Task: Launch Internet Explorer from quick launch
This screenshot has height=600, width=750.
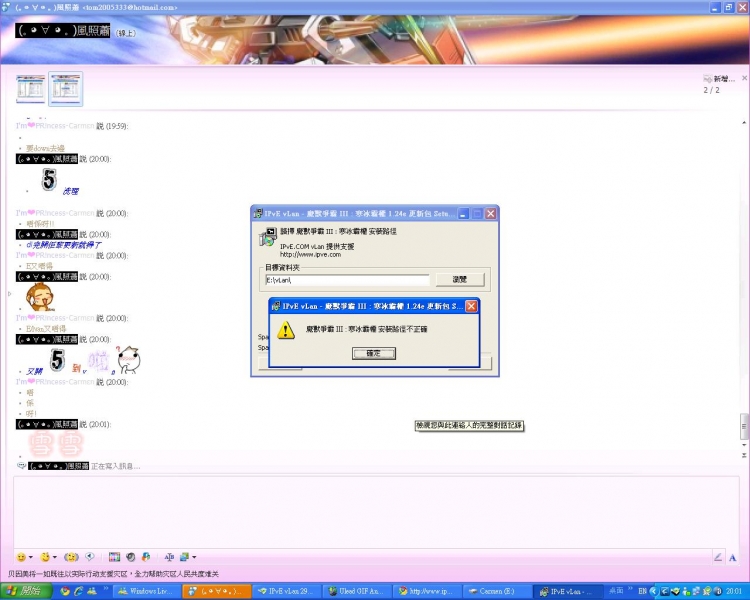Action: pos(78,591)
